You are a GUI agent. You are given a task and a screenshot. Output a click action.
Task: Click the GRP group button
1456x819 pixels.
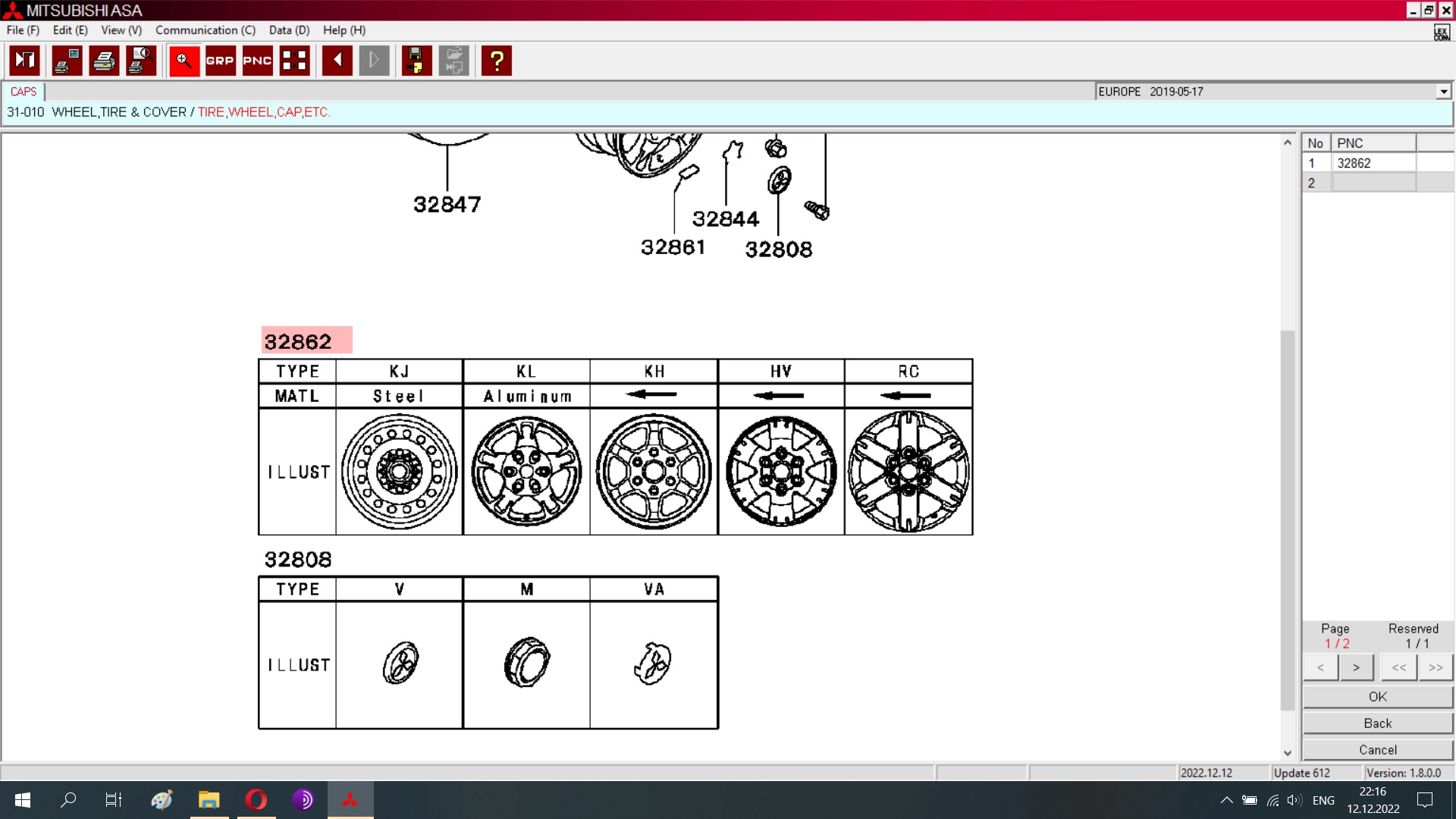220,61
